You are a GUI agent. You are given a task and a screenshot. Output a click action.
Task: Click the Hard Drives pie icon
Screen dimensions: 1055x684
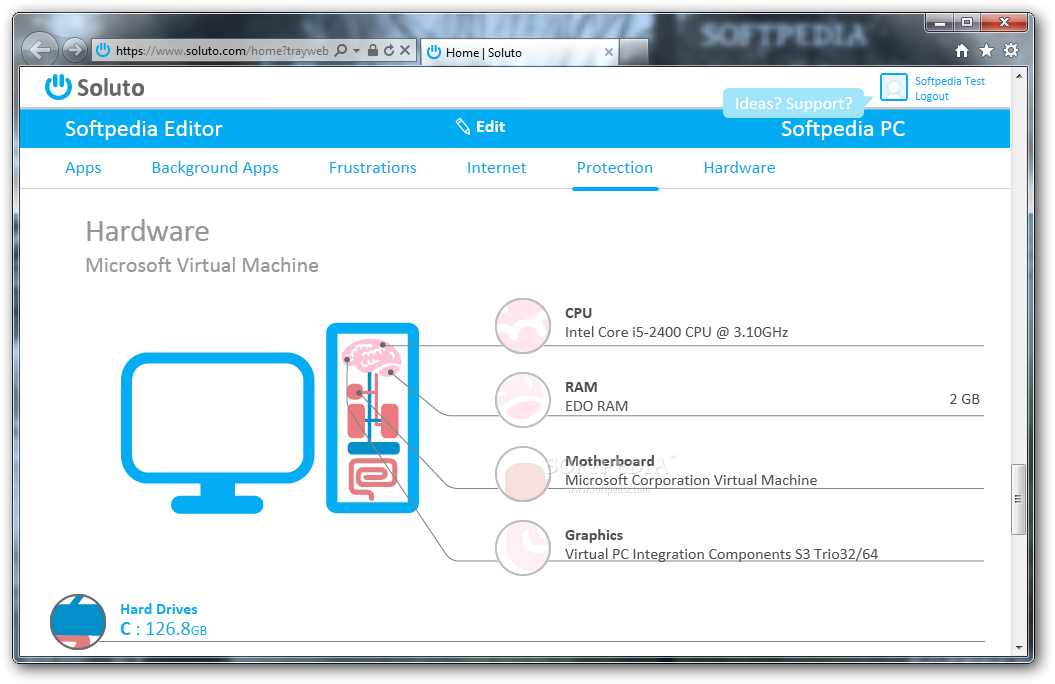[78, 622]
